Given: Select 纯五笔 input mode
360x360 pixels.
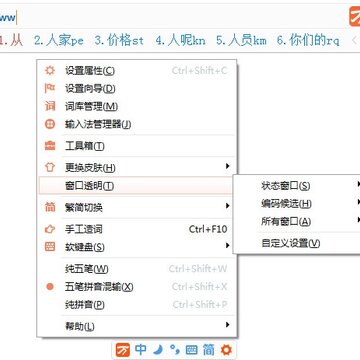Looking at the screenshot, I should (x=137, y=269).
